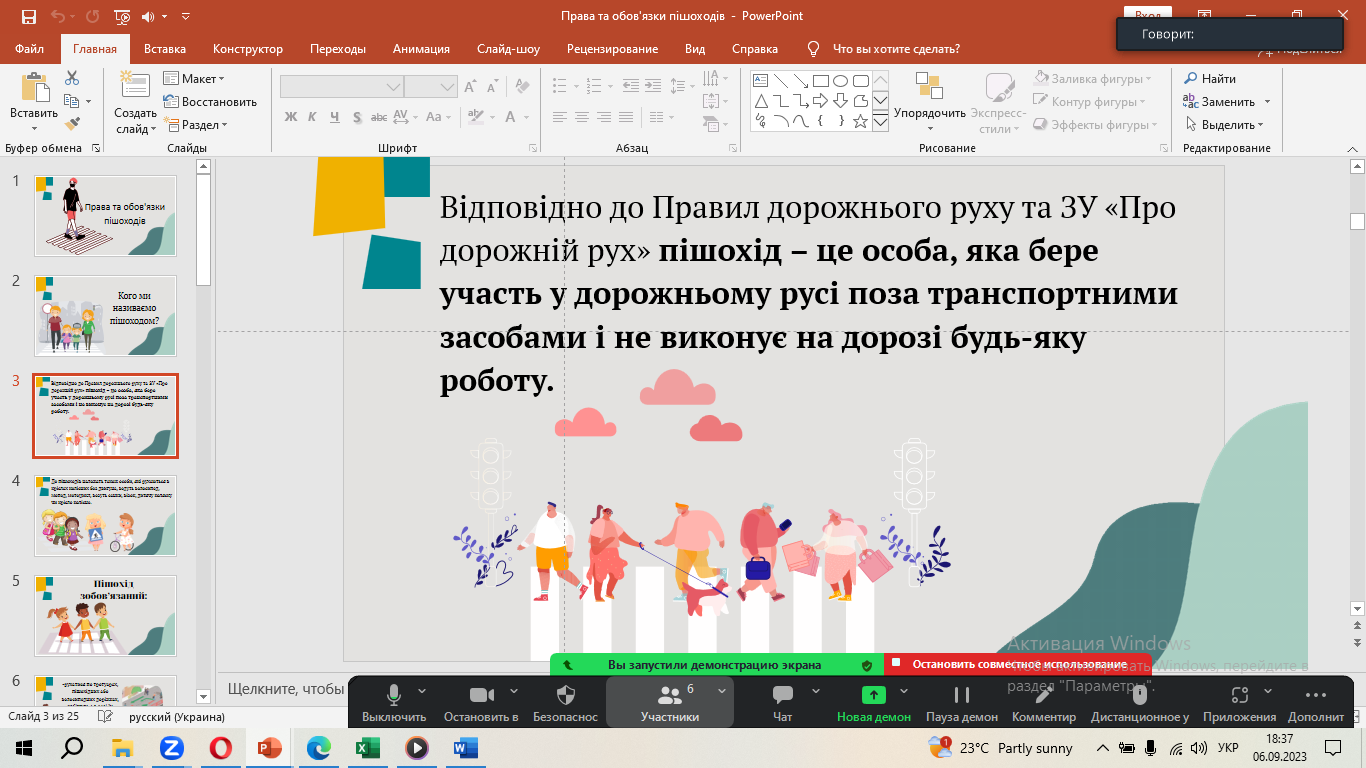1366x768 pixels.
Task: Expand Zoom microphone options chevron
Action: tap(422, 690)
